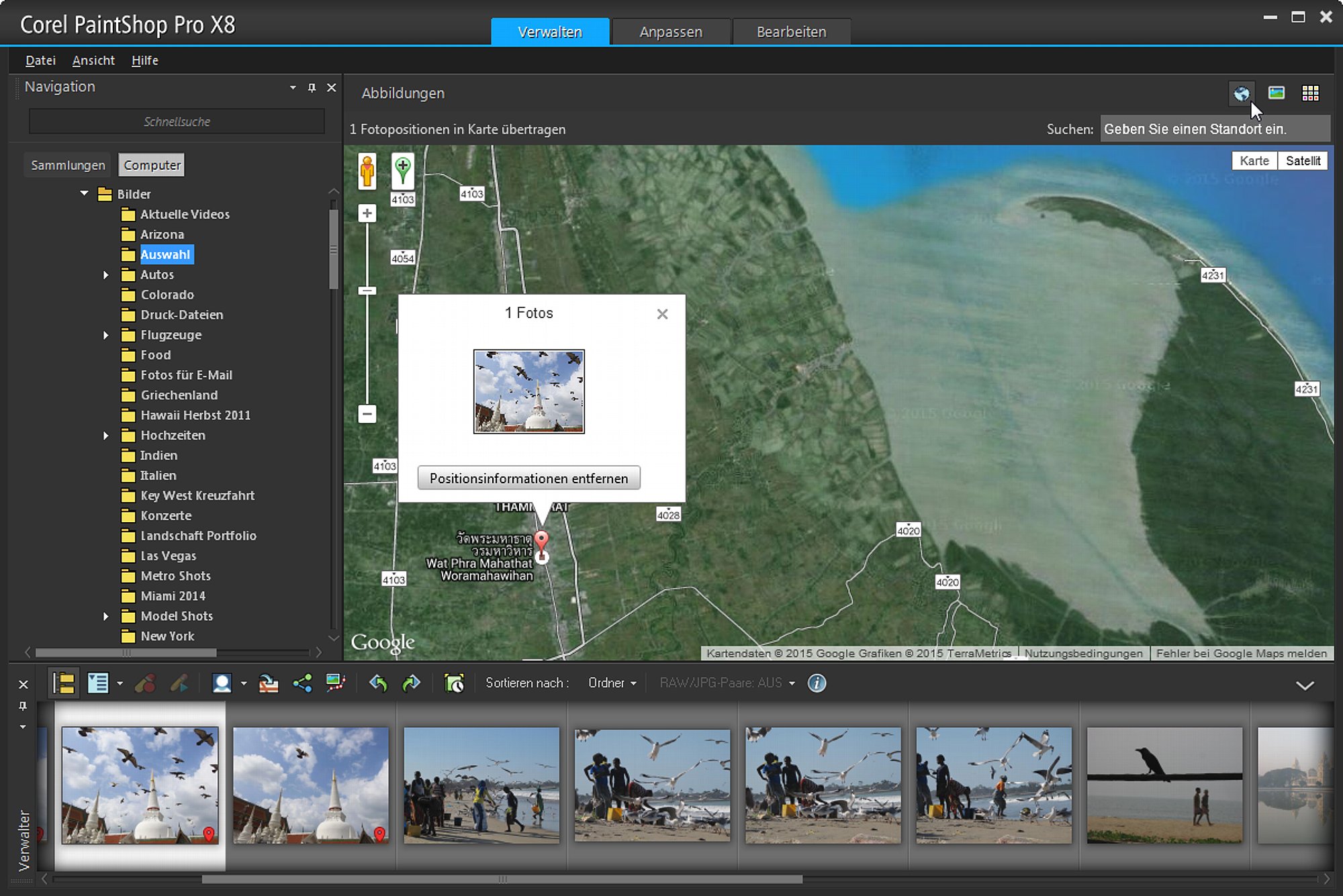Expand the Model Shots folder
The height and width of the screenshot is (896, 1343).
pos(105,616)
